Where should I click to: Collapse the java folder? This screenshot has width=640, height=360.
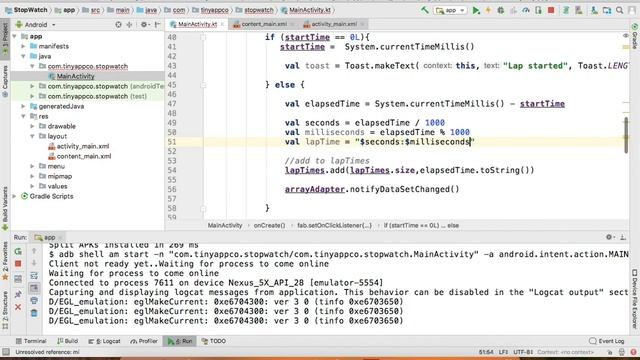pos(24,56)
